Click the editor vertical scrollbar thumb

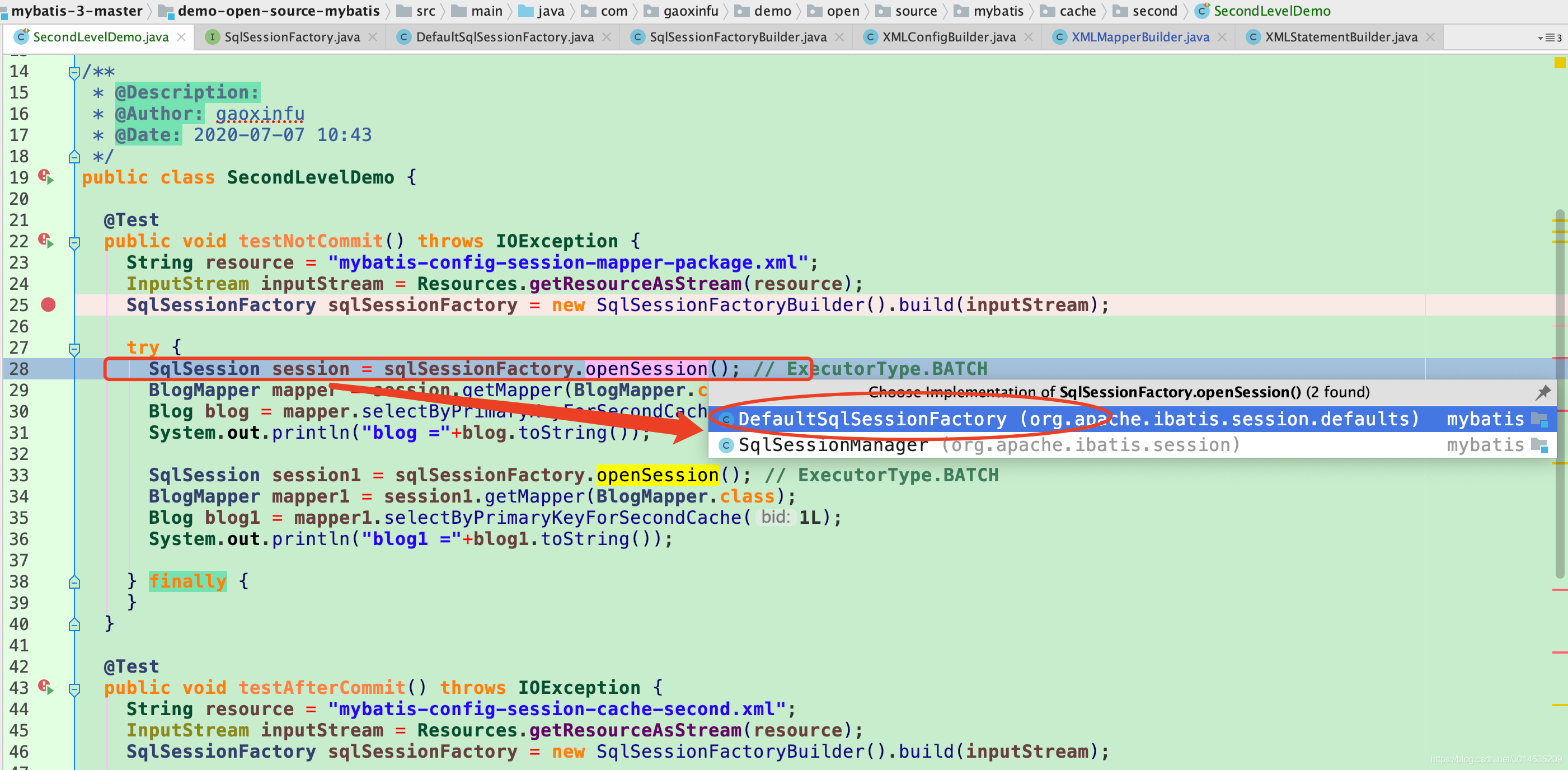[x=1559, y=395]
